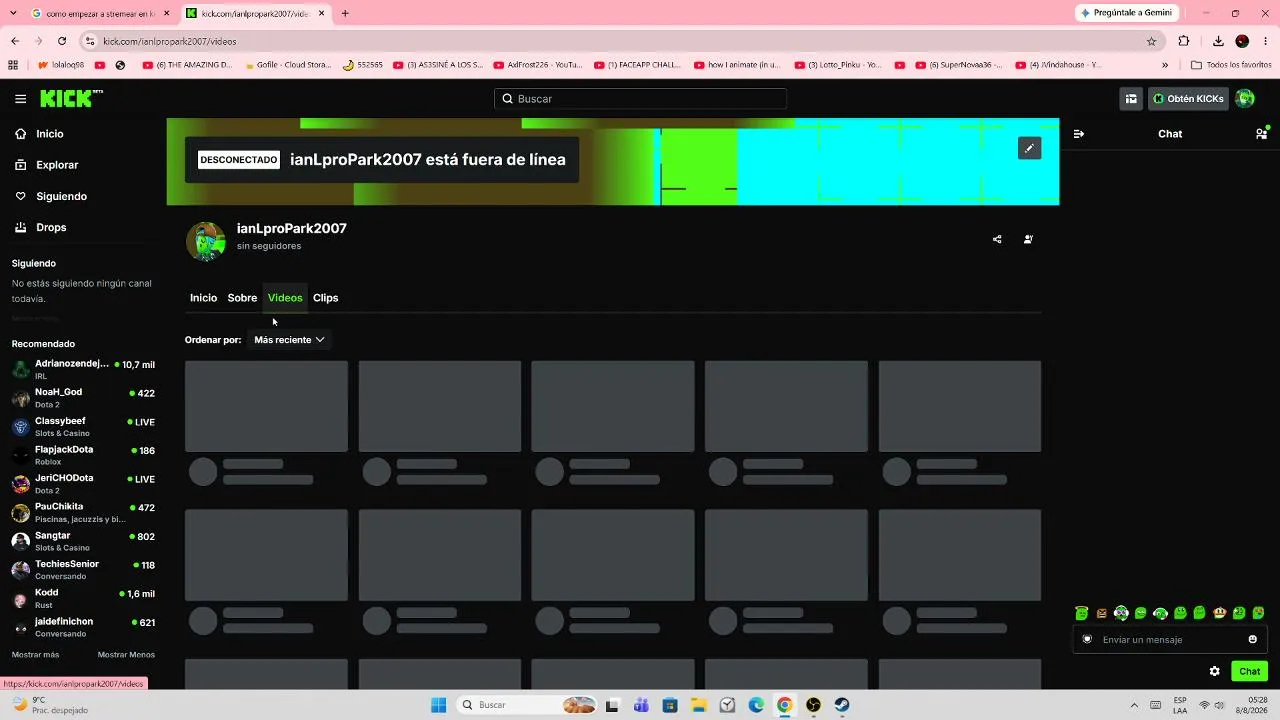Open recommended channel Sangtar
This screenshot has width=1280, height=720.
pos(83,541)
